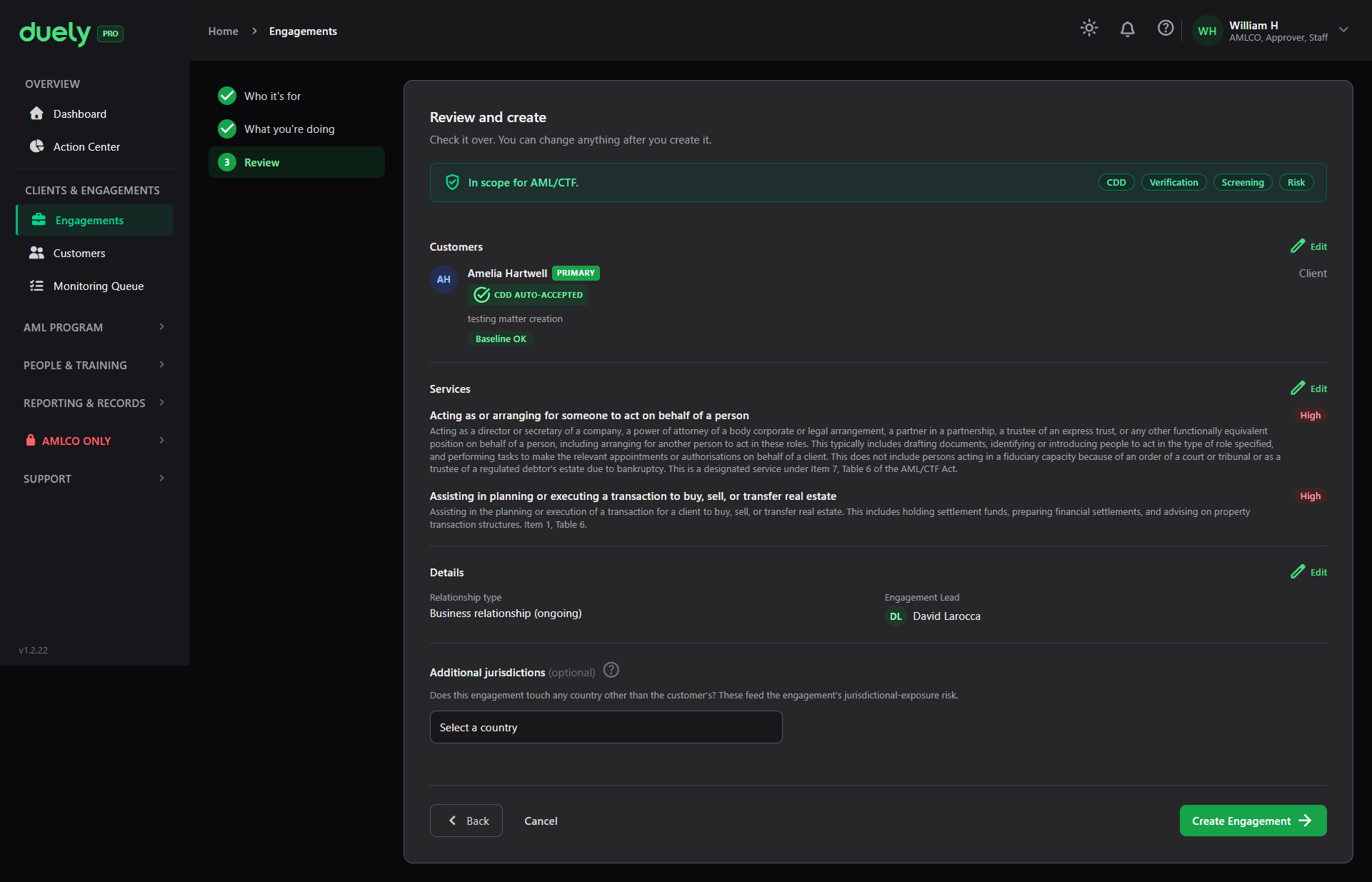Open the help question mark in header
This screenshot has height=882, width=1372.
pos(1166,29)
